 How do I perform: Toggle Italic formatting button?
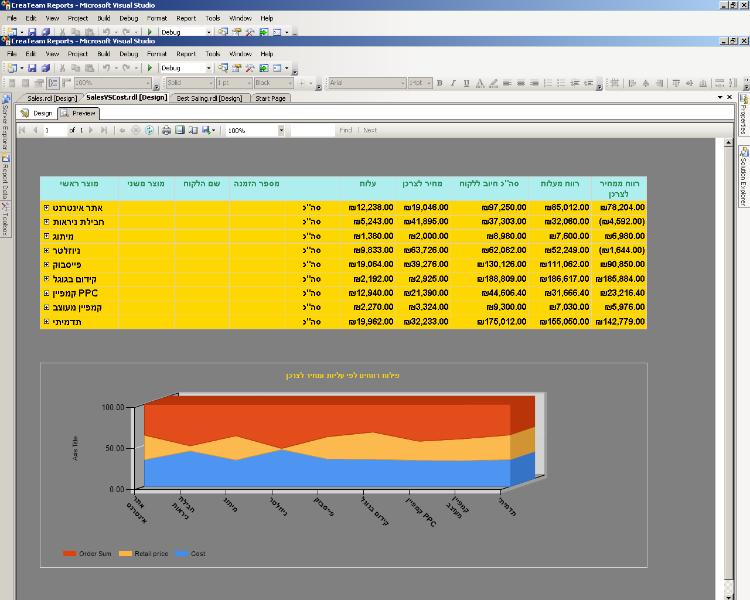point(453,83)
